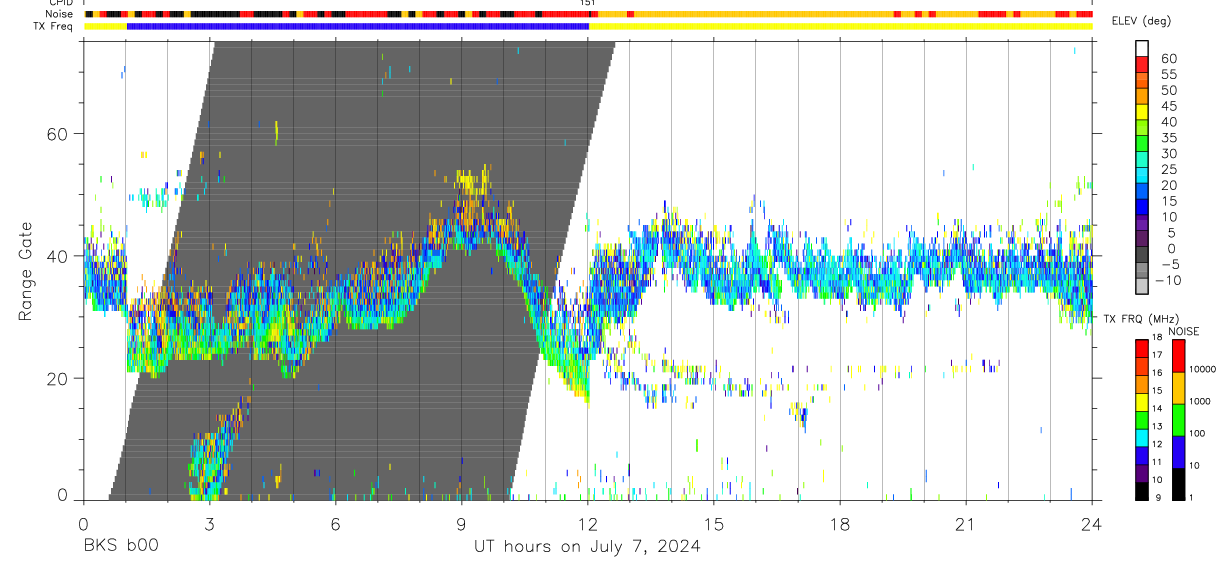Image resolution: width=1228 pixels, height=567 pixels.
Task: Click the blue portion of the TX Freq strip
Action: click(x=358, y=26)
